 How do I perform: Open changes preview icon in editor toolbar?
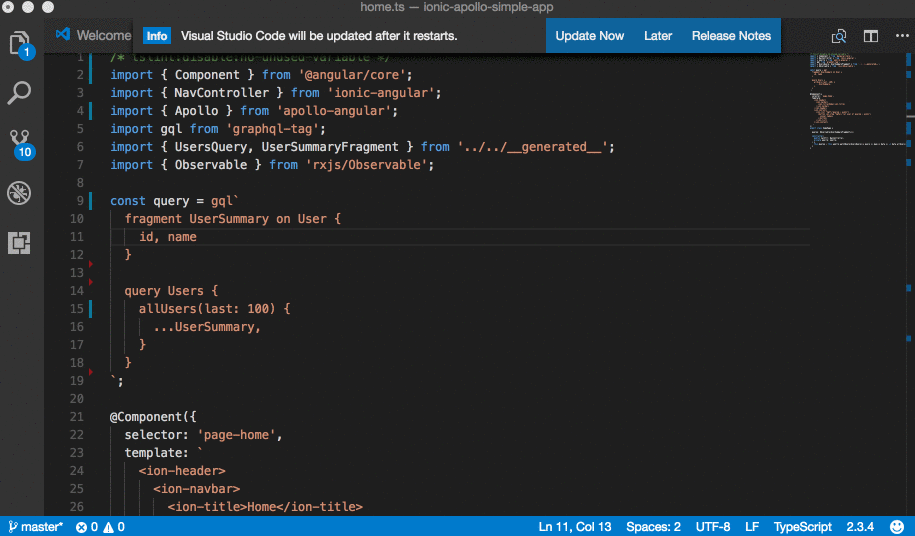839,36
